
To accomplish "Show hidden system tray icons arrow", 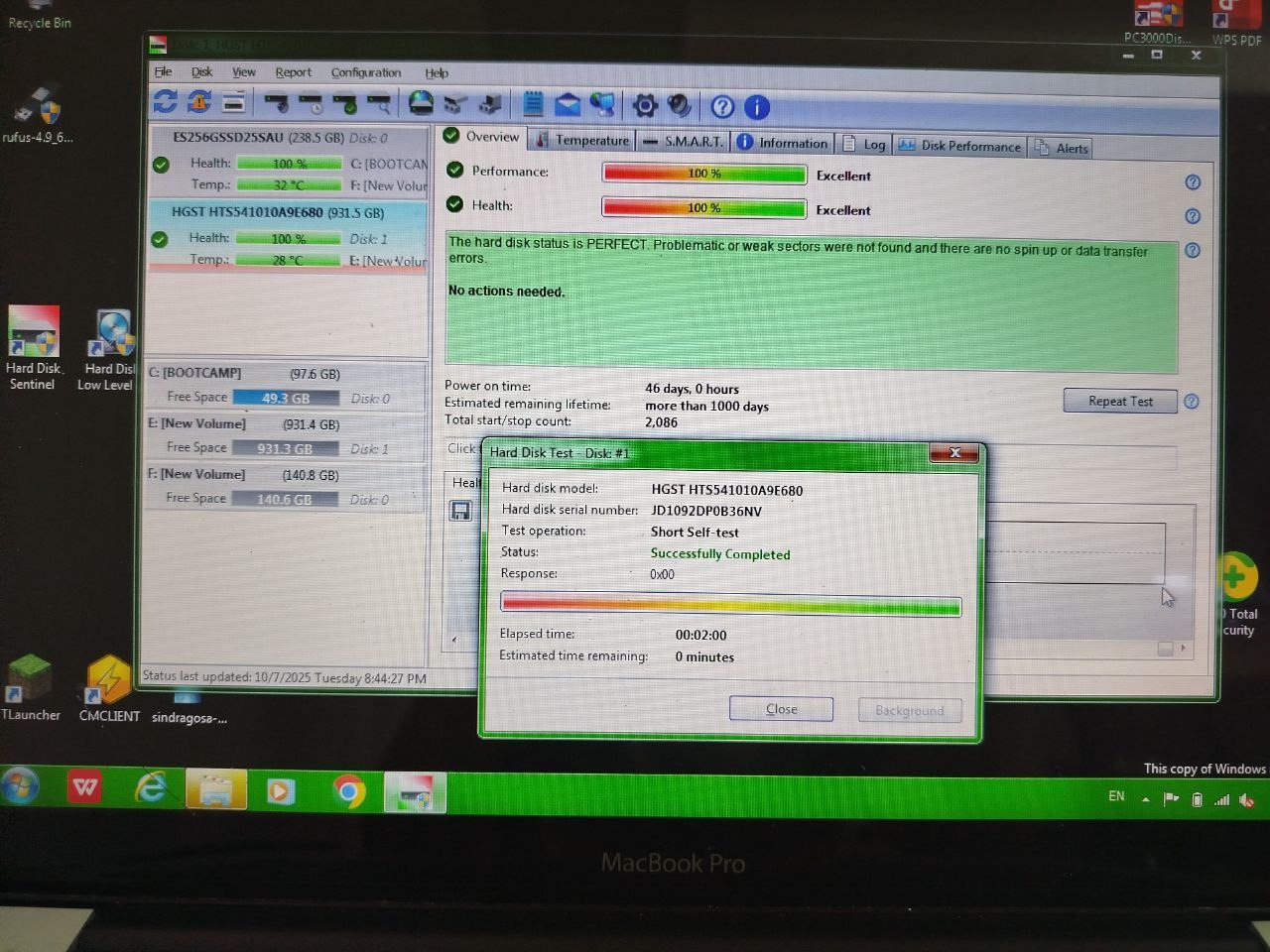I will click(x=1145, y=799).
